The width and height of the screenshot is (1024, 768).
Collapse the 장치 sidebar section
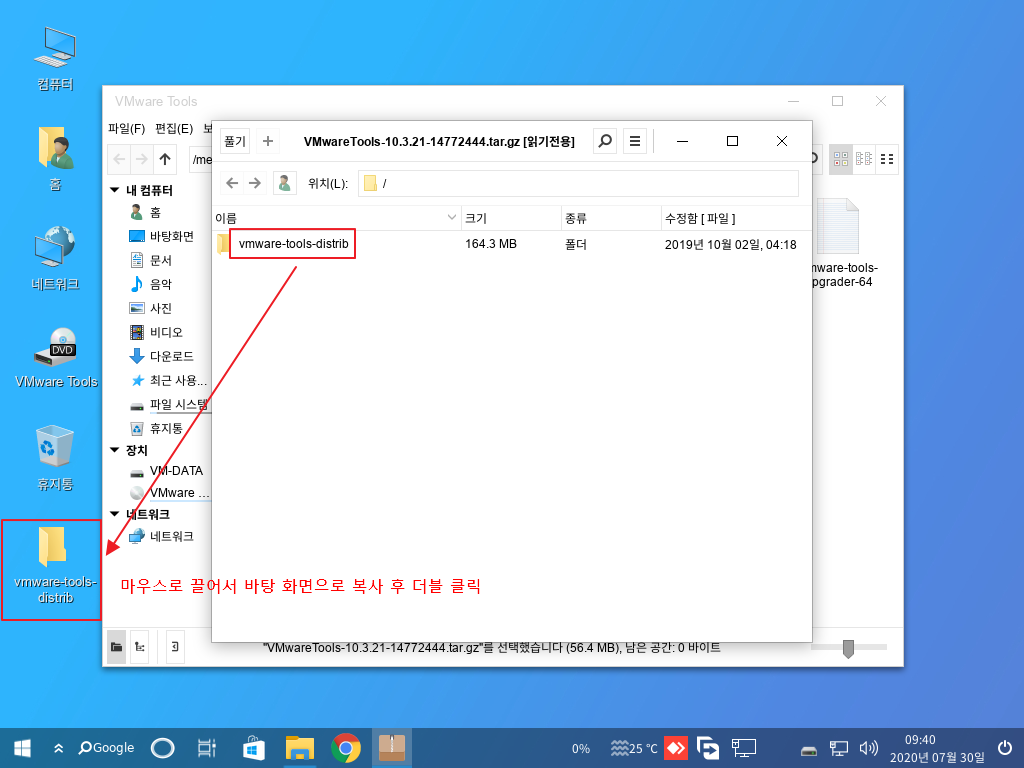click(x=115, y=450)
